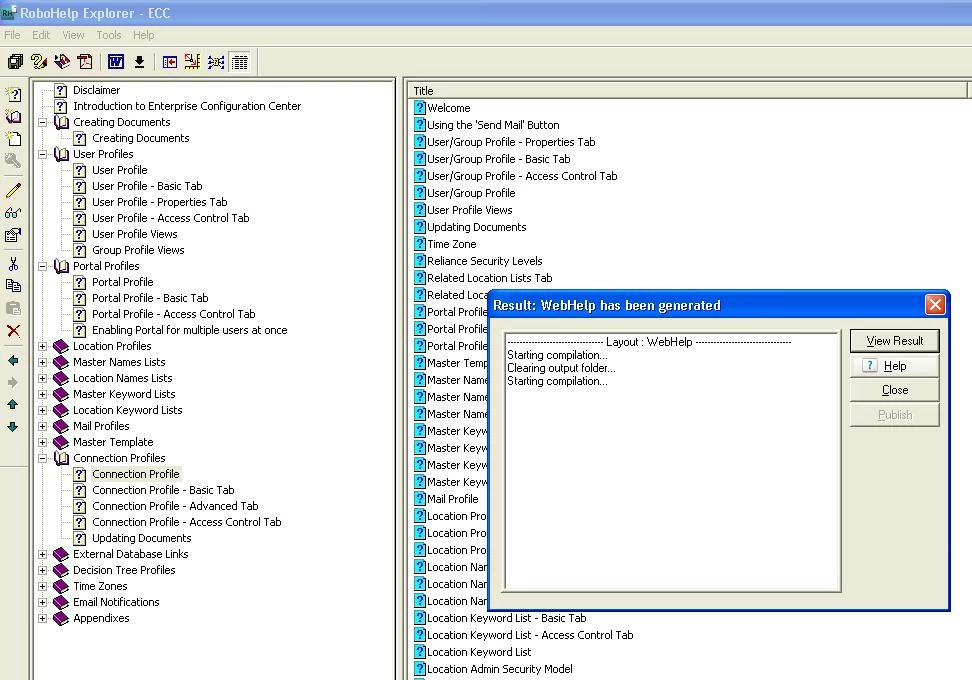Click the link view toolbar icon

pyautogui.click(x=216, y=62)
